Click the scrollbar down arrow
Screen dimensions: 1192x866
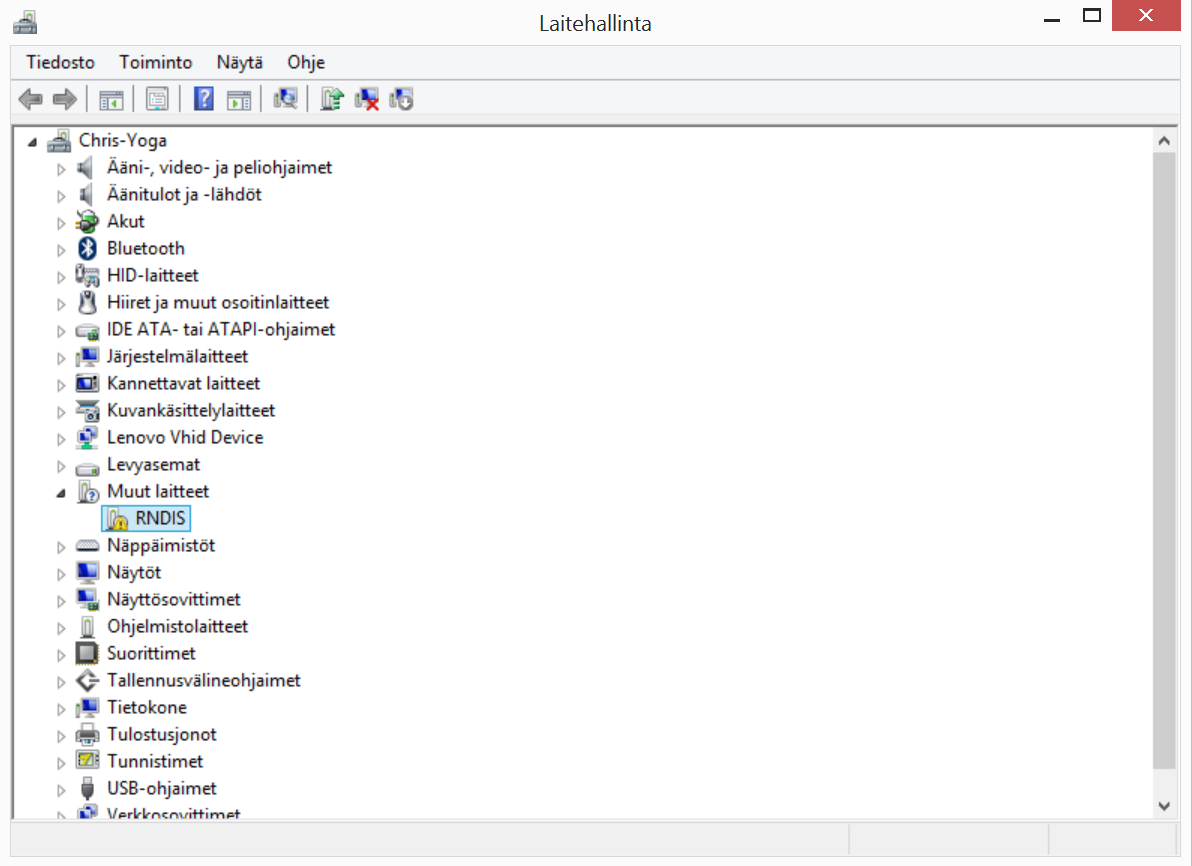1164,805
